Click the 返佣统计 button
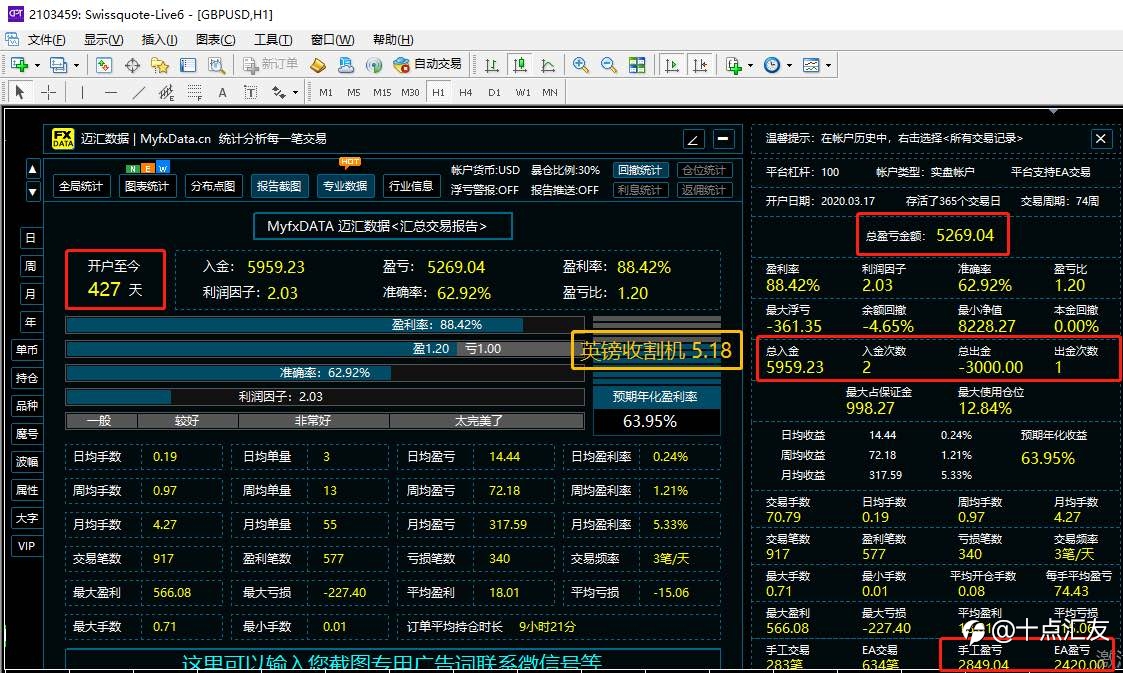 (x=704, y=190)
